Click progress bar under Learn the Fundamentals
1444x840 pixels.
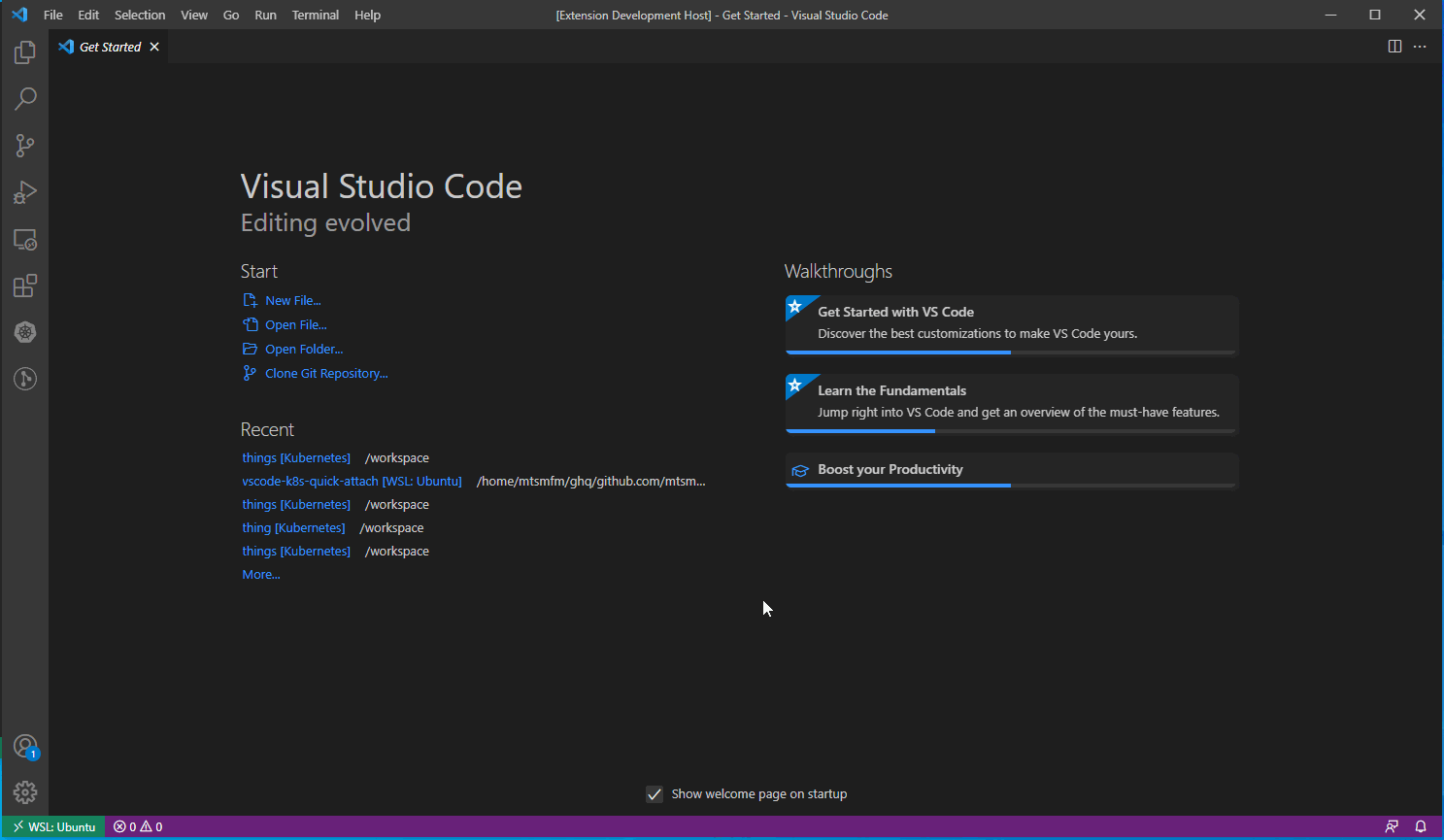(x=1012, y=431)
